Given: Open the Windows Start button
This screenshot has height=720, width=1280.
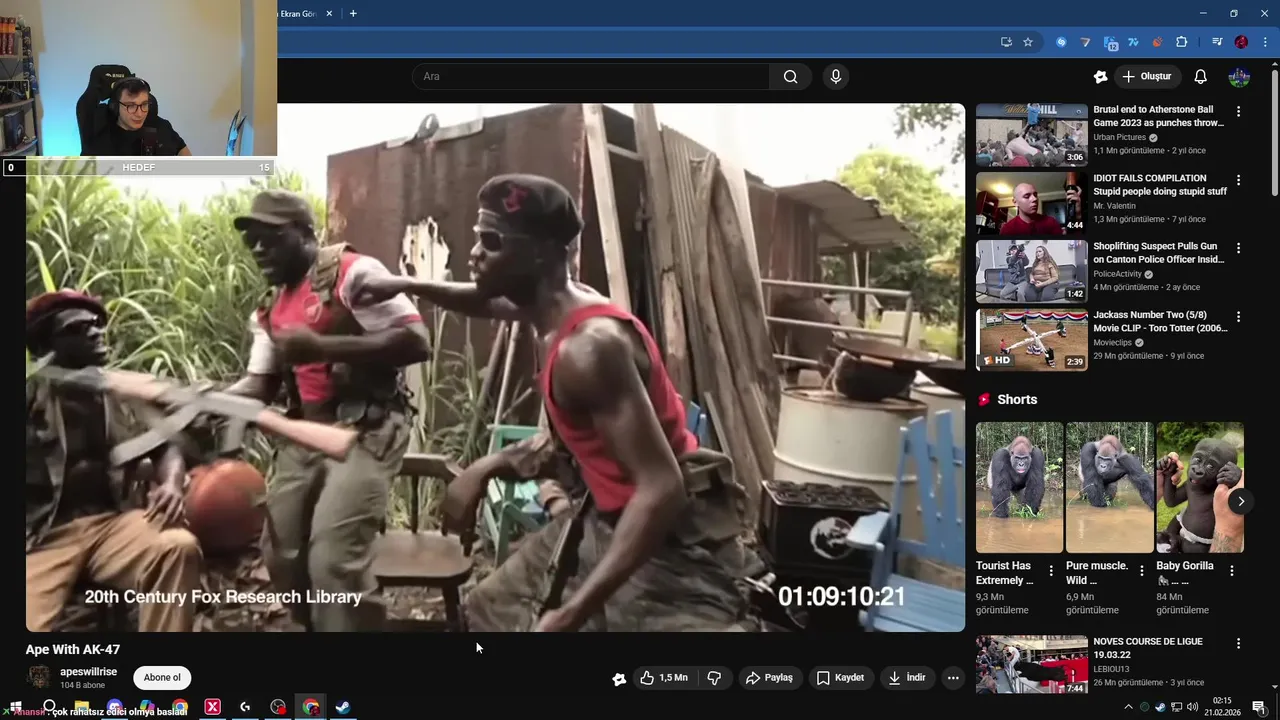Looking at the screenshot, I should pyautogui.click(x=15, y=707).
